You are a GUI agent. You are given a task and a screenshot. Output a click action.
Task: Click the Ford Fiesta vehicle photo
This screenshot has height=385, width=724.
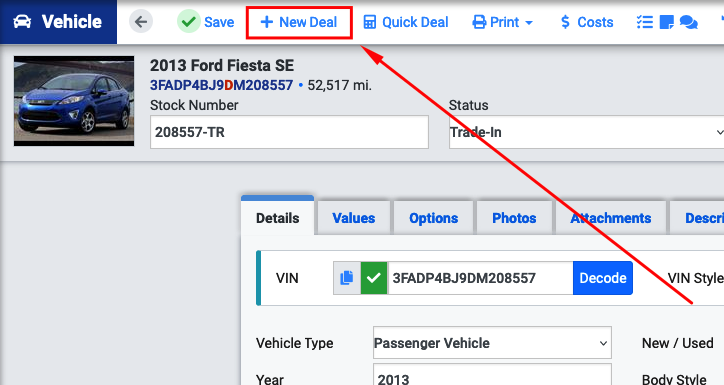(x=74, y=101)
